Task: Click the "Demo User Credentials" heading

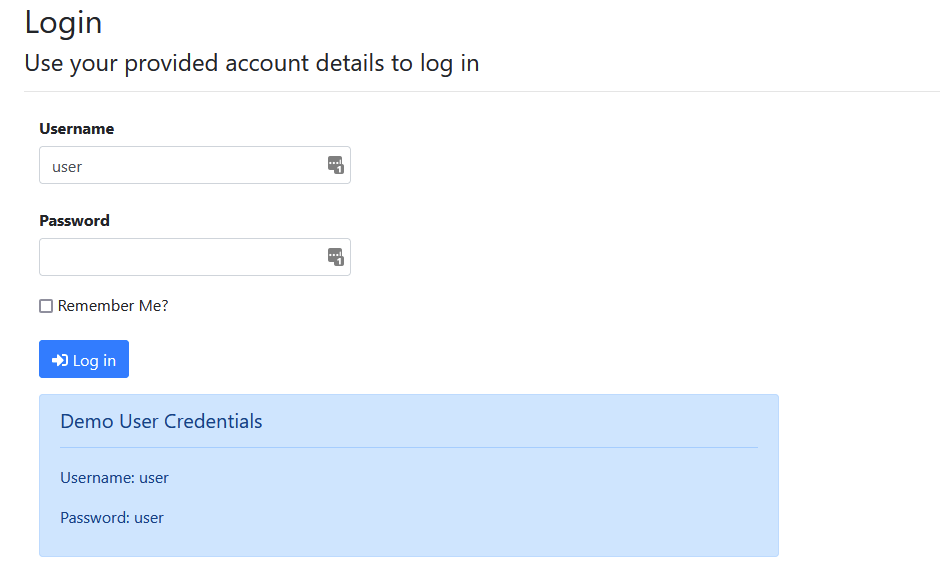Action: 161,421
